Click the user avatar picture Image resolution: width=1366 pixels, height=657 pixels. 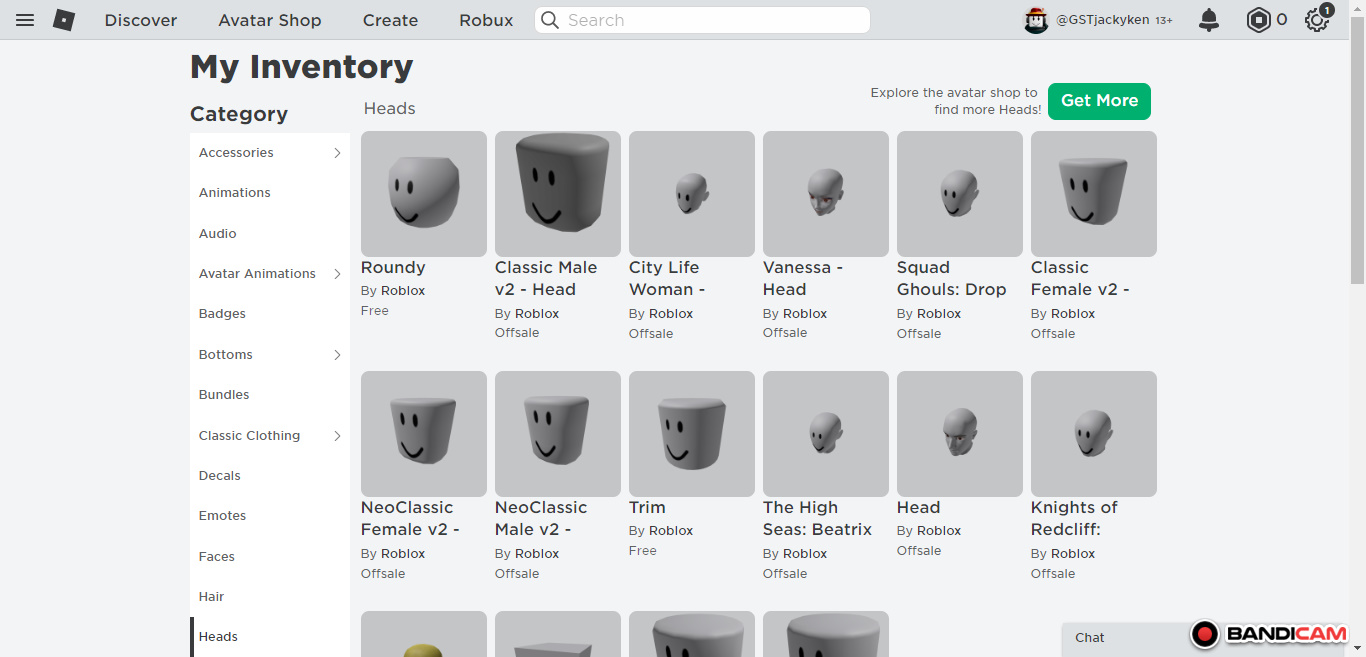click(1036, 20)
